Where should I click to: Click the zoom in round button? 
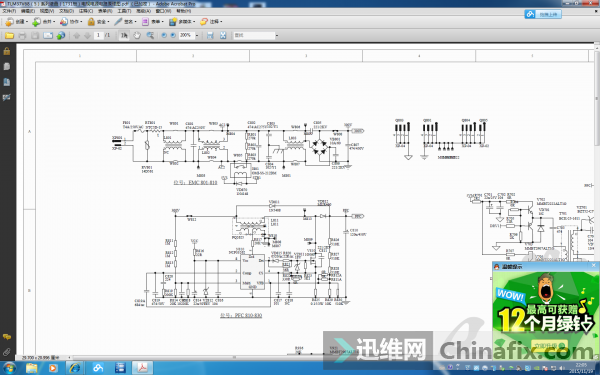(x=173, y=35)
